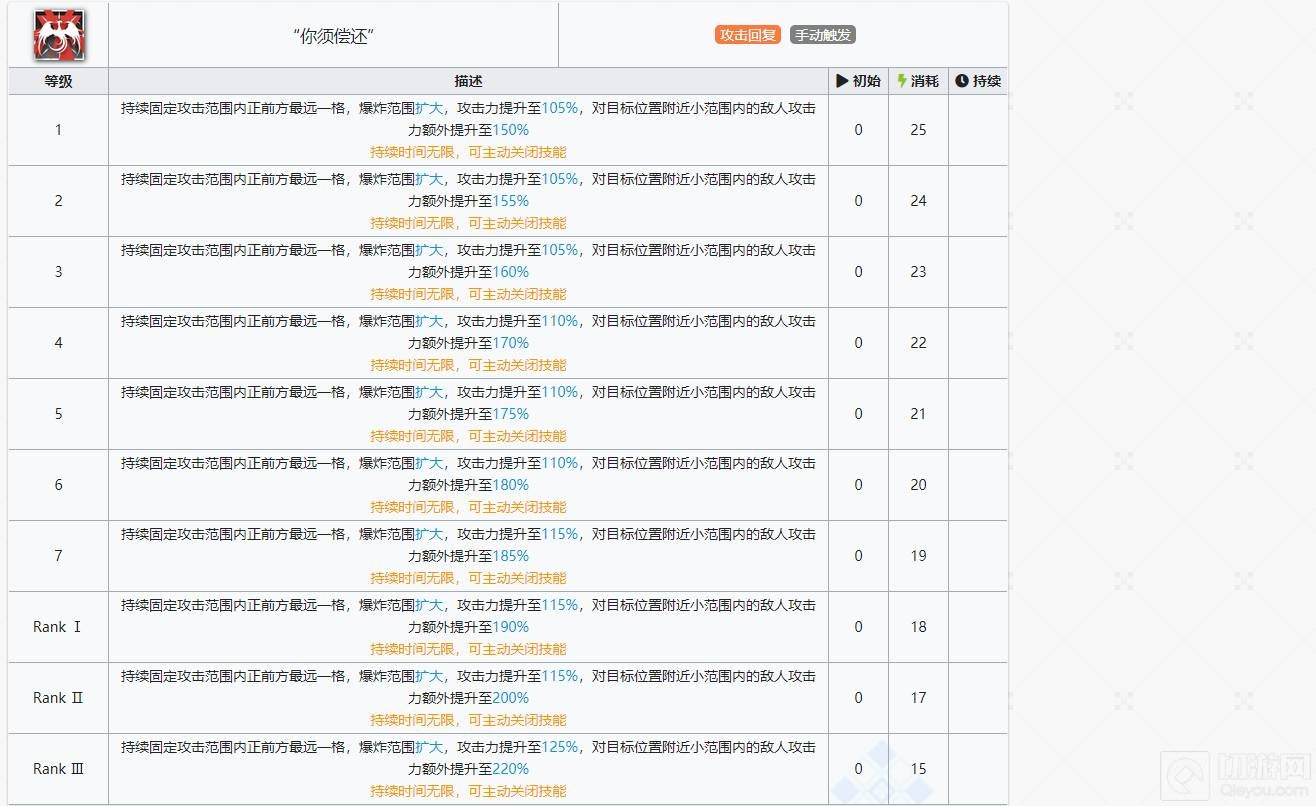Screen dimensions: 1316x806
Task: Click the Qieyou watermark logo
Action: point(1236,777)
